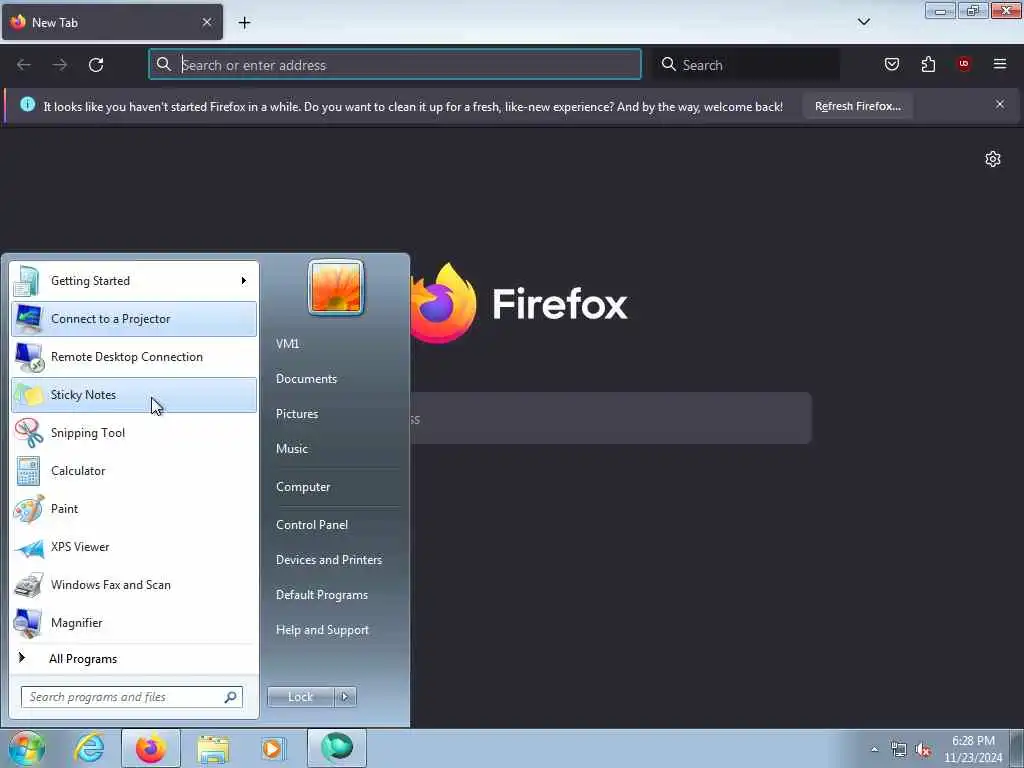Viewport: 1024px width, 768px height.
Task: Click Firefox taskbar icon
Action: pyautogui.click(x=151, y=748)
